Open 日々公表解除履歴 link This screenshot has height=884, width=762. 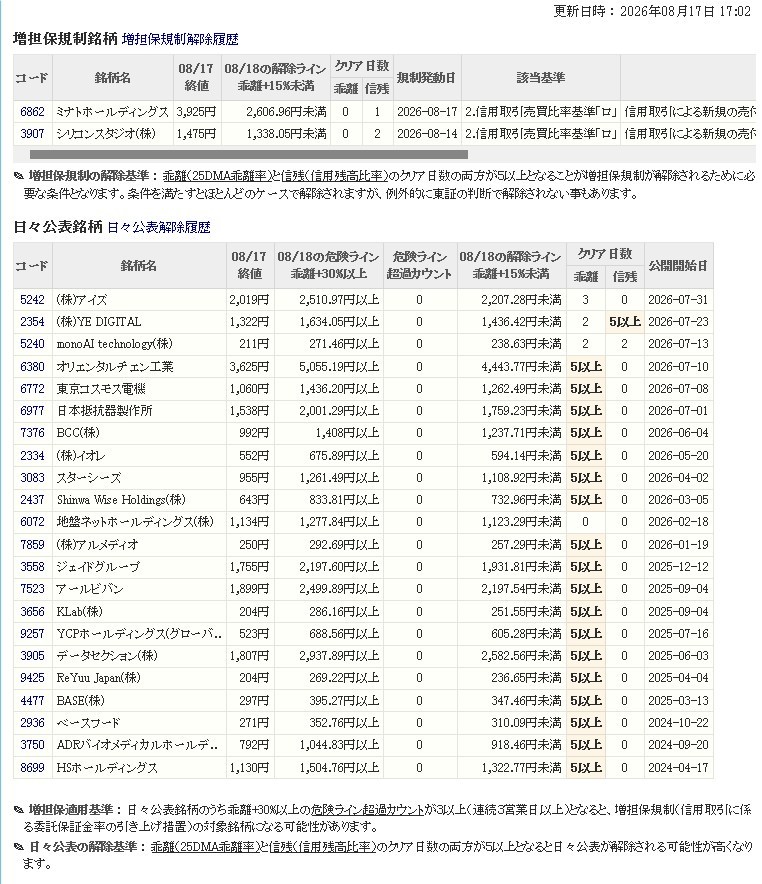tap(159, 227)
